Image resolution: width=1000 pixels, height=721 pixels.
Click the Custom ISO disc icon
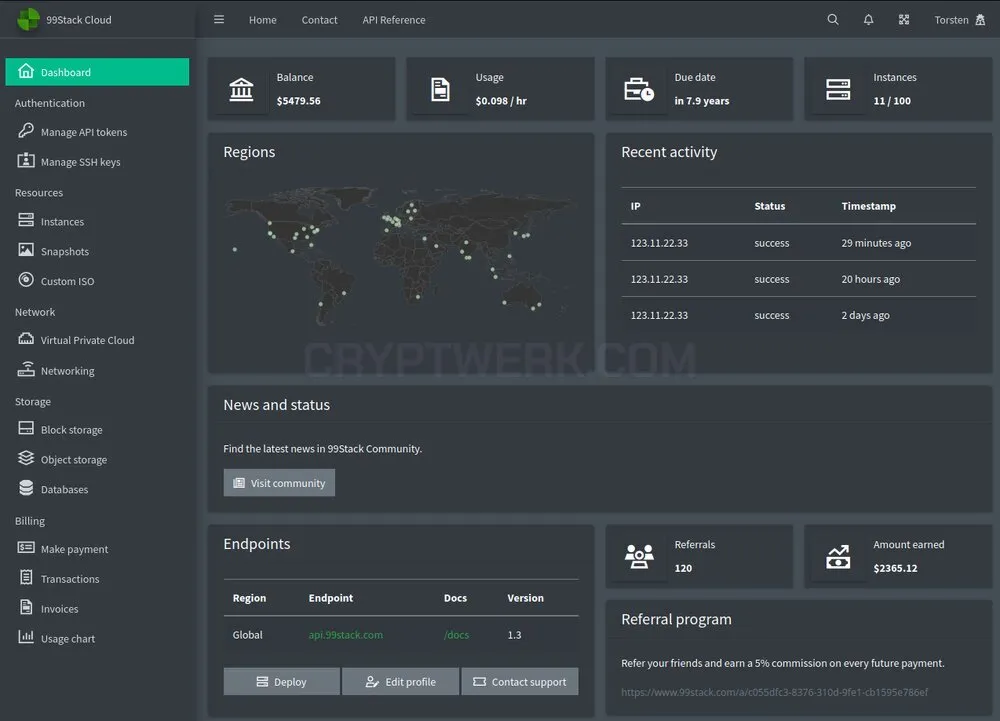click(26, 279)
